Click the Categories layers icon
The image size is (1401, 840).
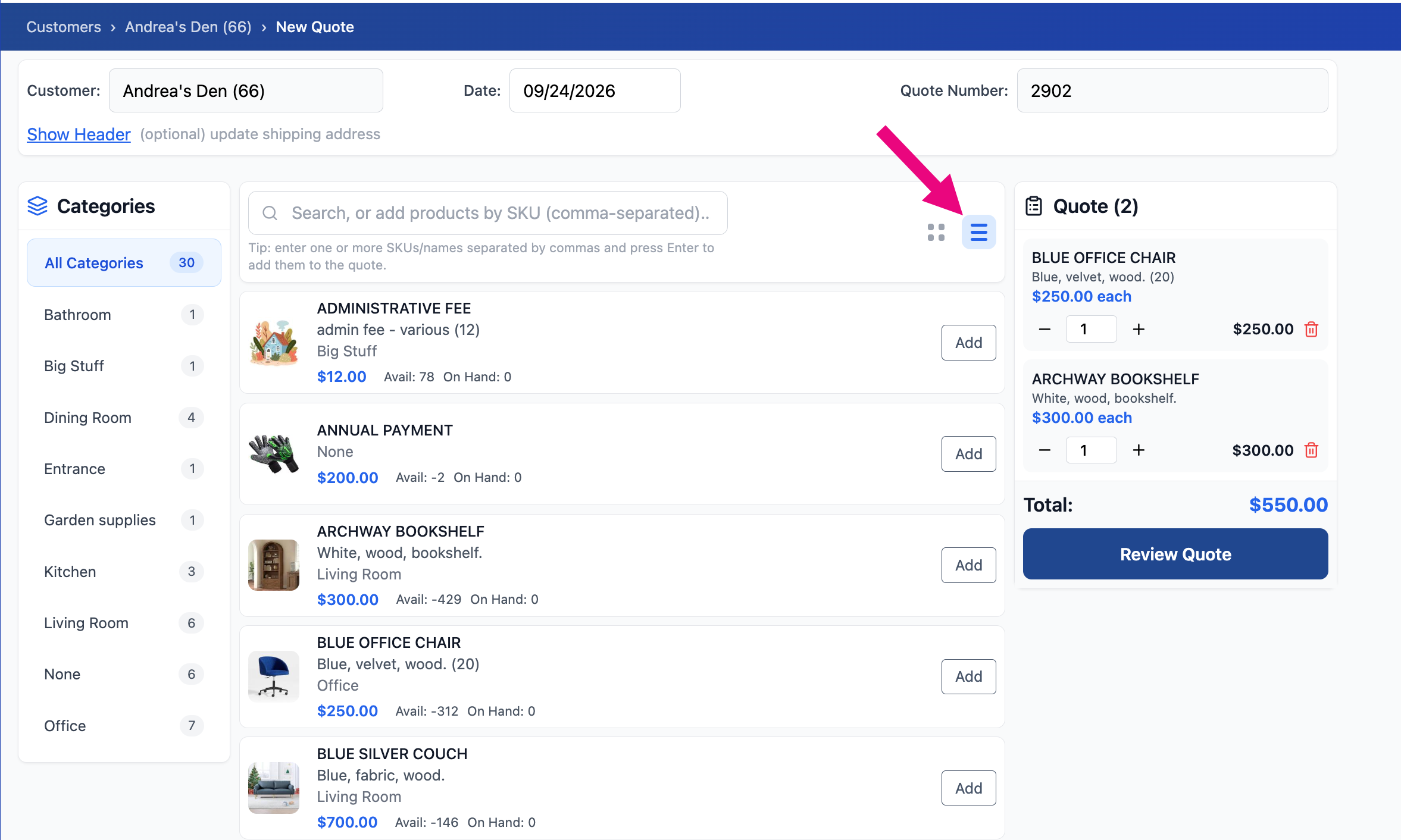coord(37,206)
